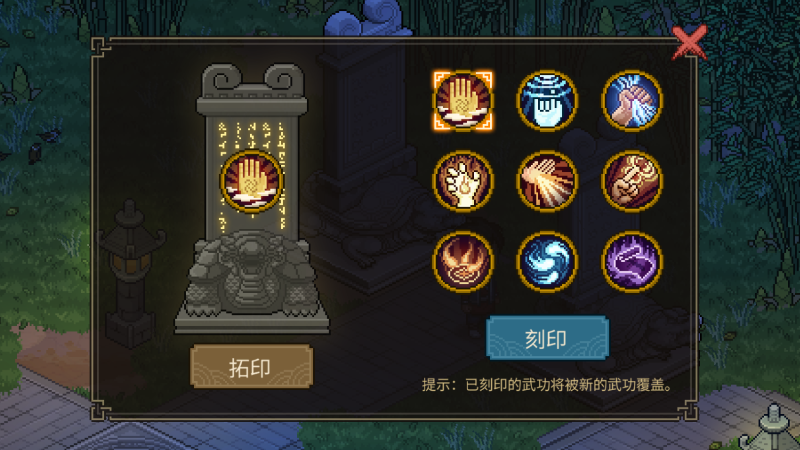Click the 拓印 rubbing button
800x450 pixels.
click(252, 366)
